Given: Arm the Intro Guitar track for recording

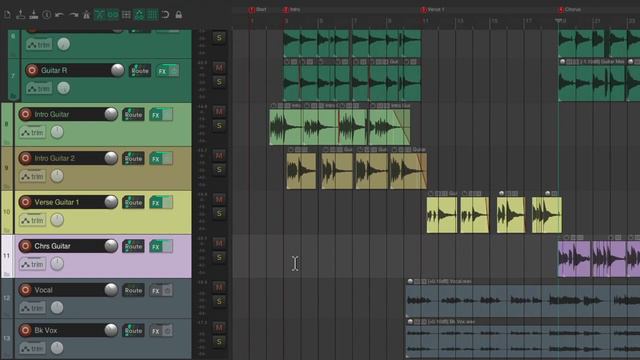Looking at the screenshot, I should click(x=25, y=114).
